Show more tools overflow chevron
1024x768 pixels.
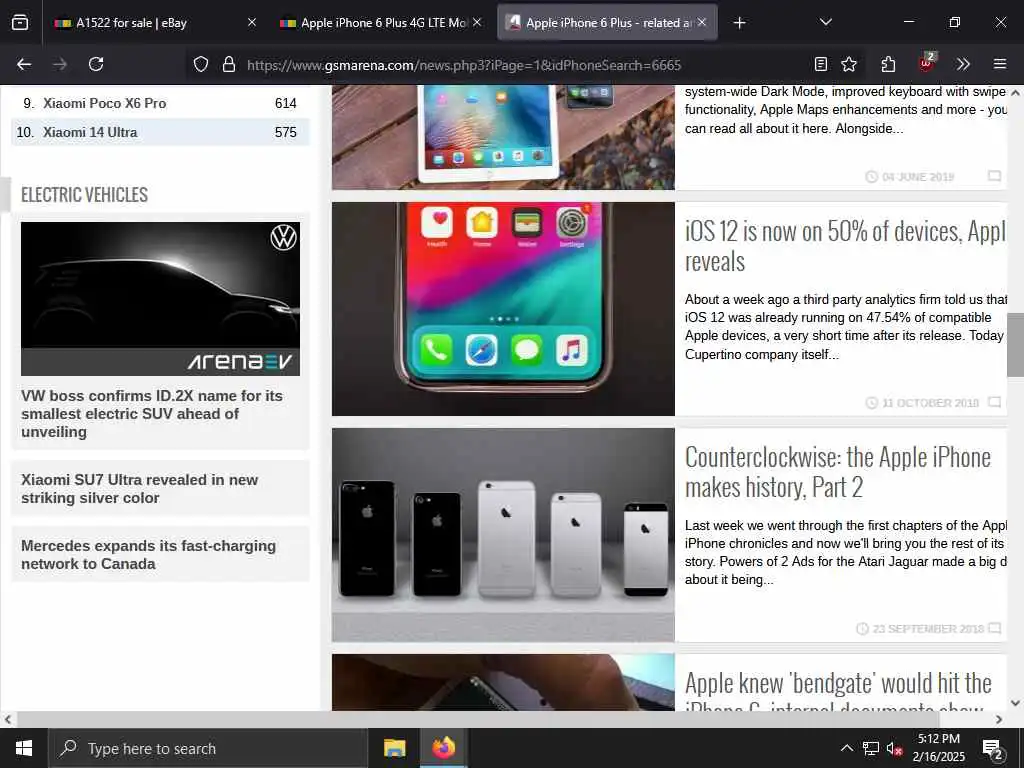tap(963, 64)
